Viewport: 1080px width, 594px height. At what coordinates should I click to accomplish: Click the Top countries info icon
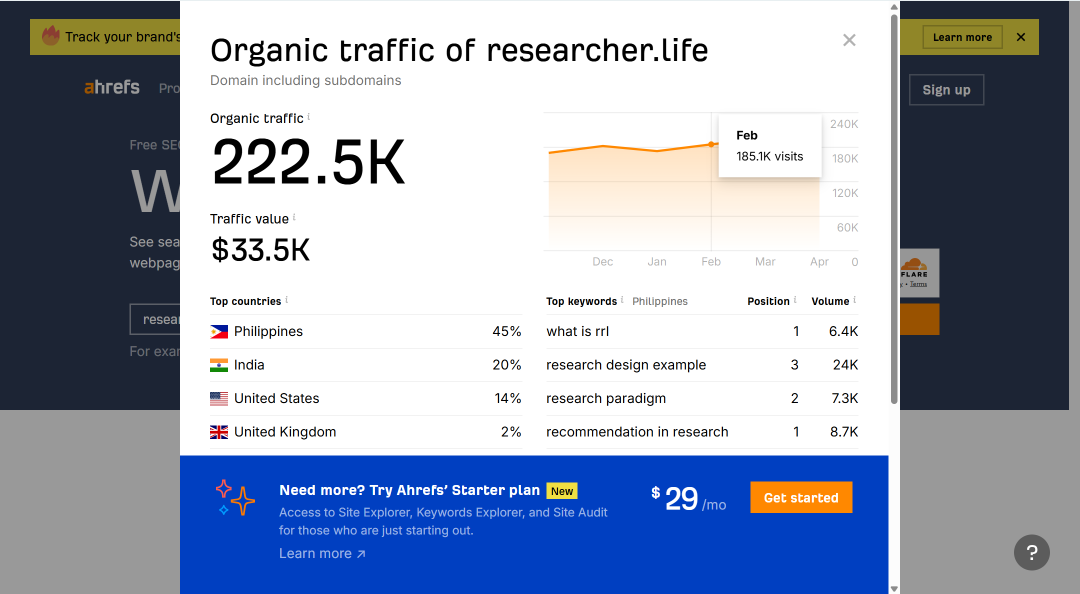click(x=287, y=300)
